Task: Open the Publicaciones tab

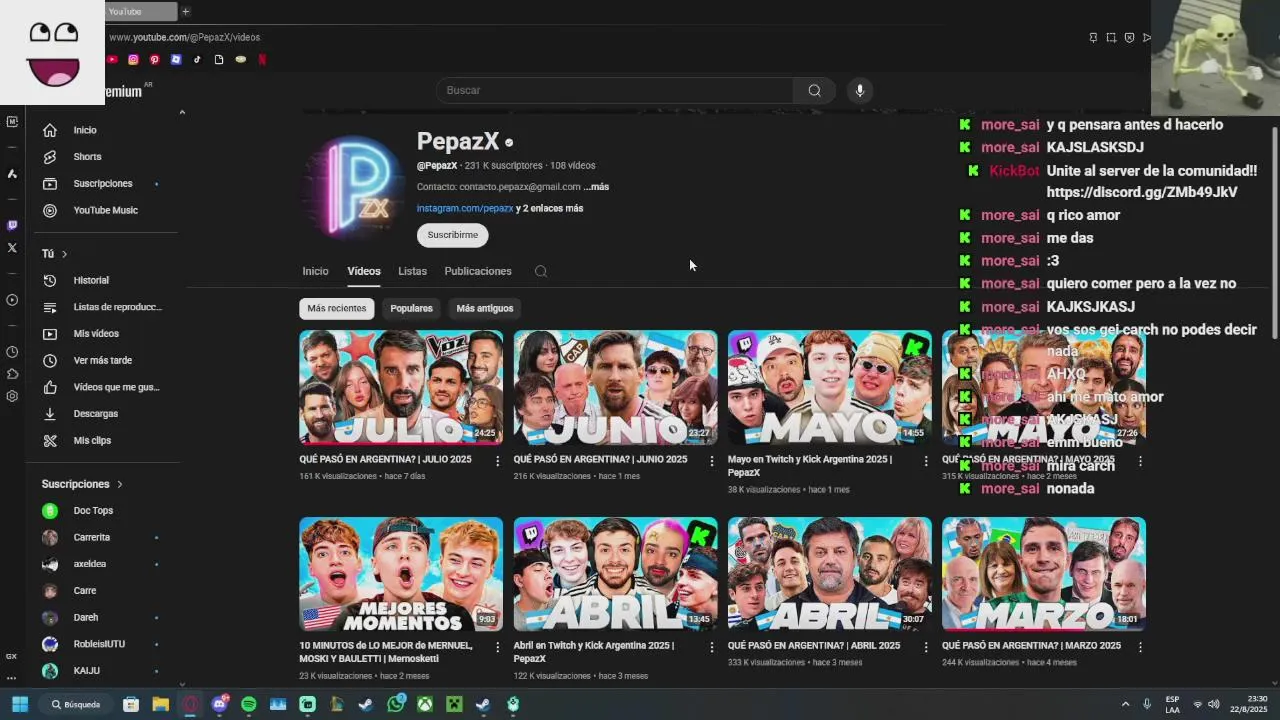Action: 478,271
